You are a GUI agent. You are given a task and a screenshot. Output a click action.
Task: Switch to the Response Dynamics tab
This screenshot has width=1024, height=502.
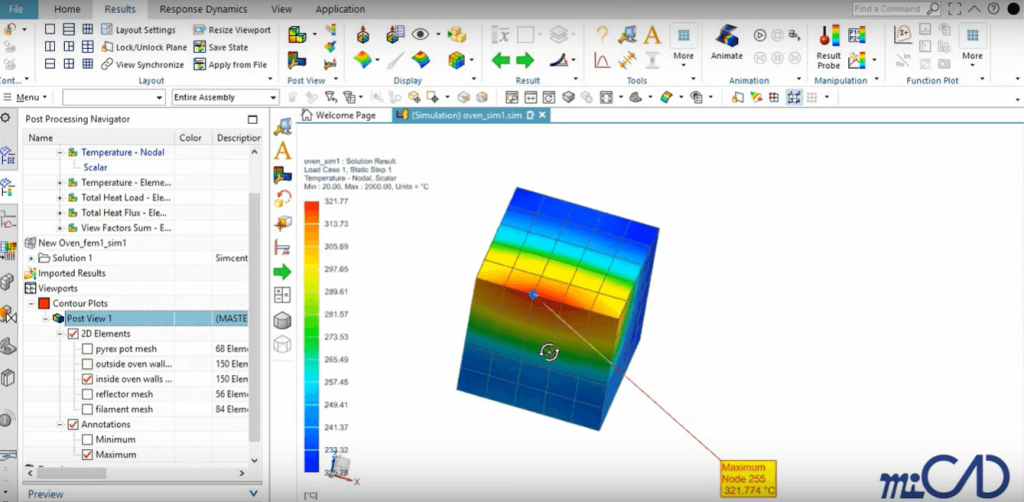pyautogui.click(x=203, y=9)
